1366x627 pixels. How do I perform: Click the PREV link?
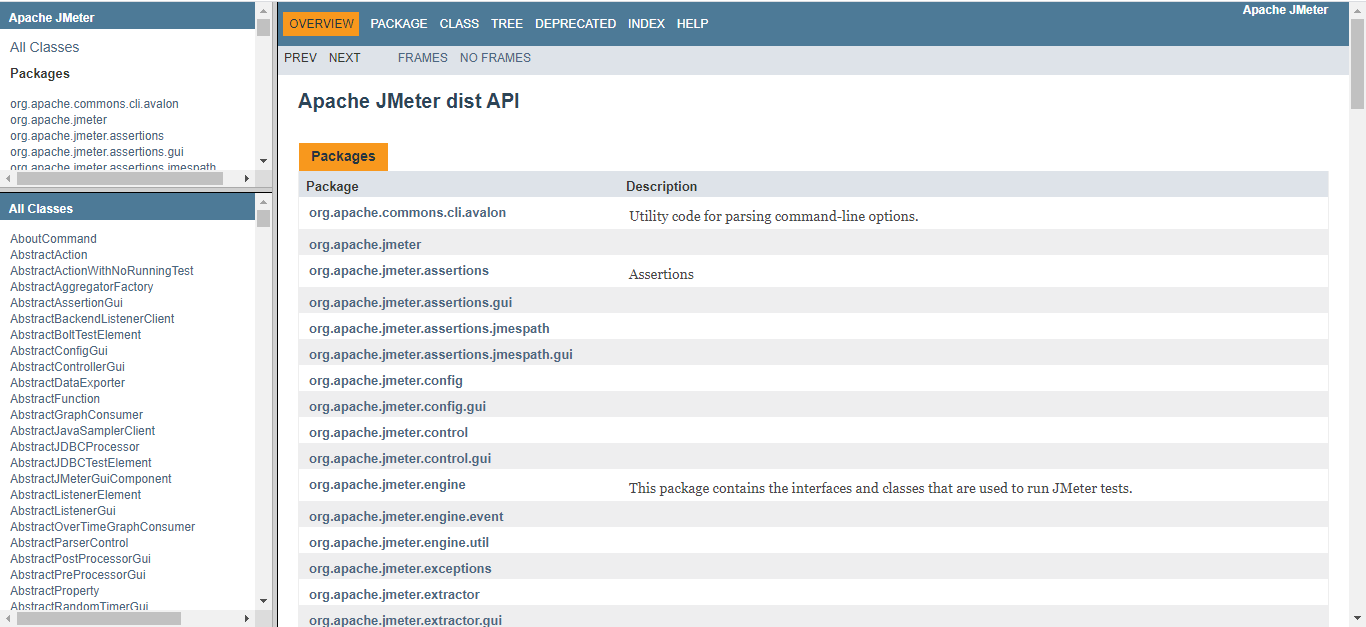pos(300,58)
